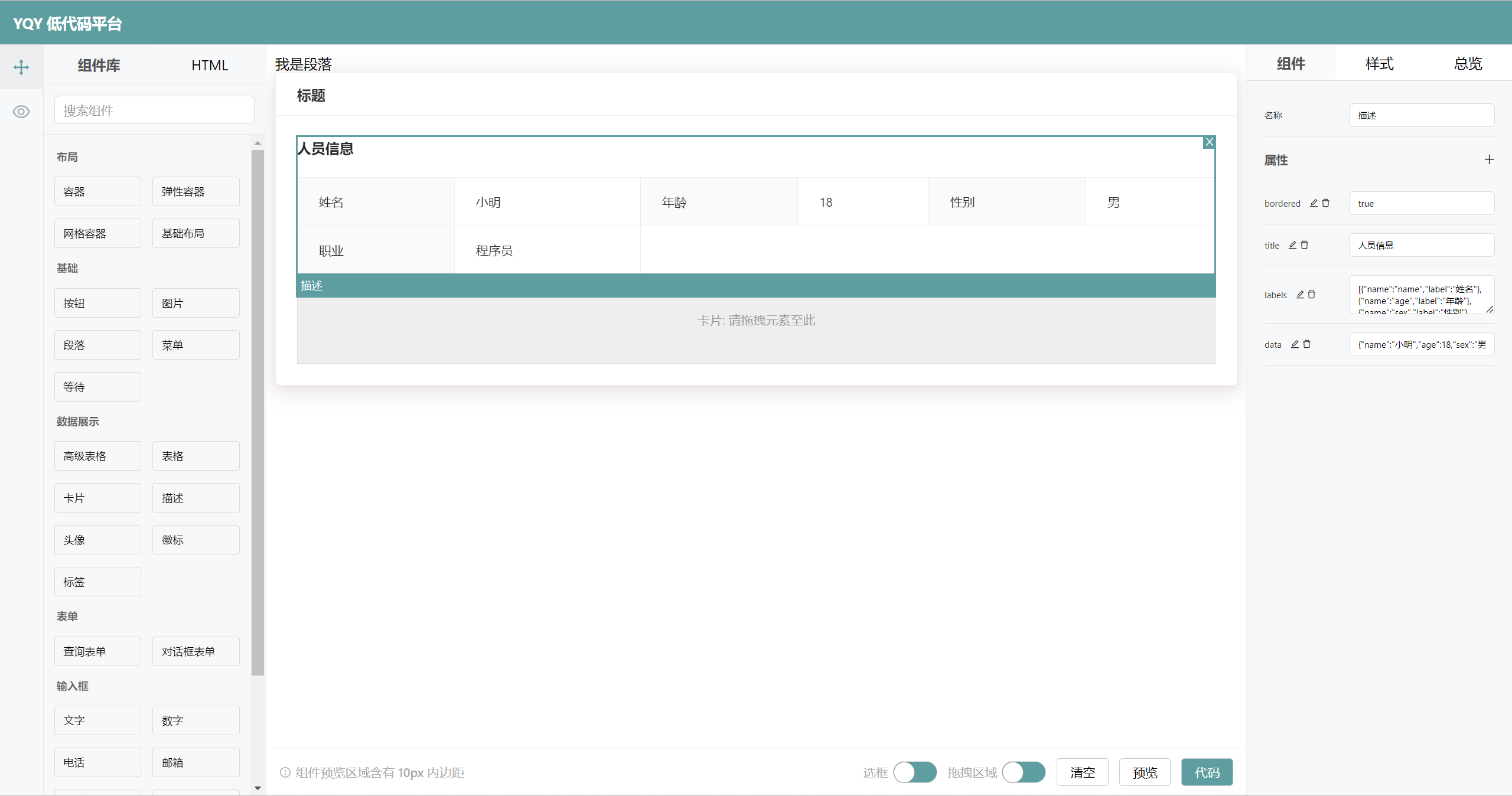Click the 小明 cell in description table

pos(548,203)
